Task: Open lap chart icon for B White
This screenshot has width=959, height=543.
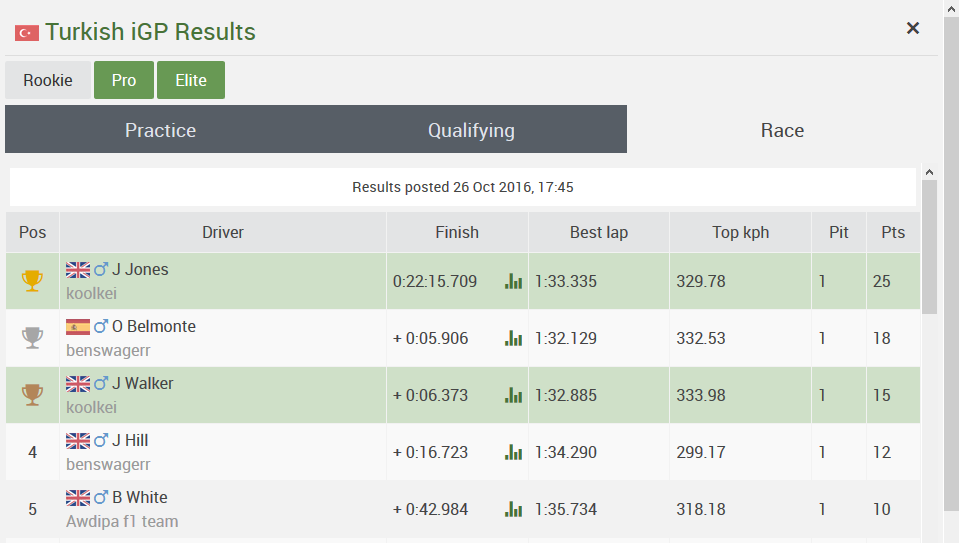Action: (x=514, y=510)
